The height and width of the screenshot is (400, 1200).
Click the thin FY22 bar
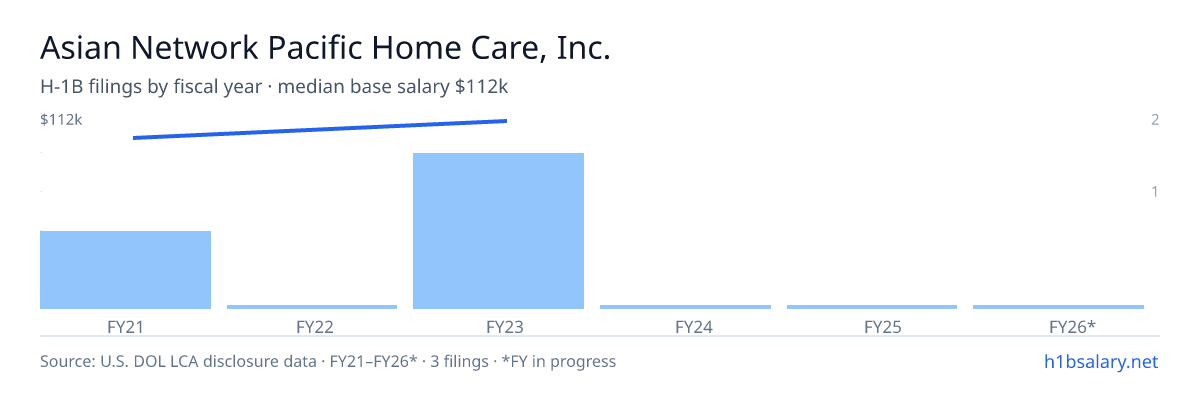[312, 307]
